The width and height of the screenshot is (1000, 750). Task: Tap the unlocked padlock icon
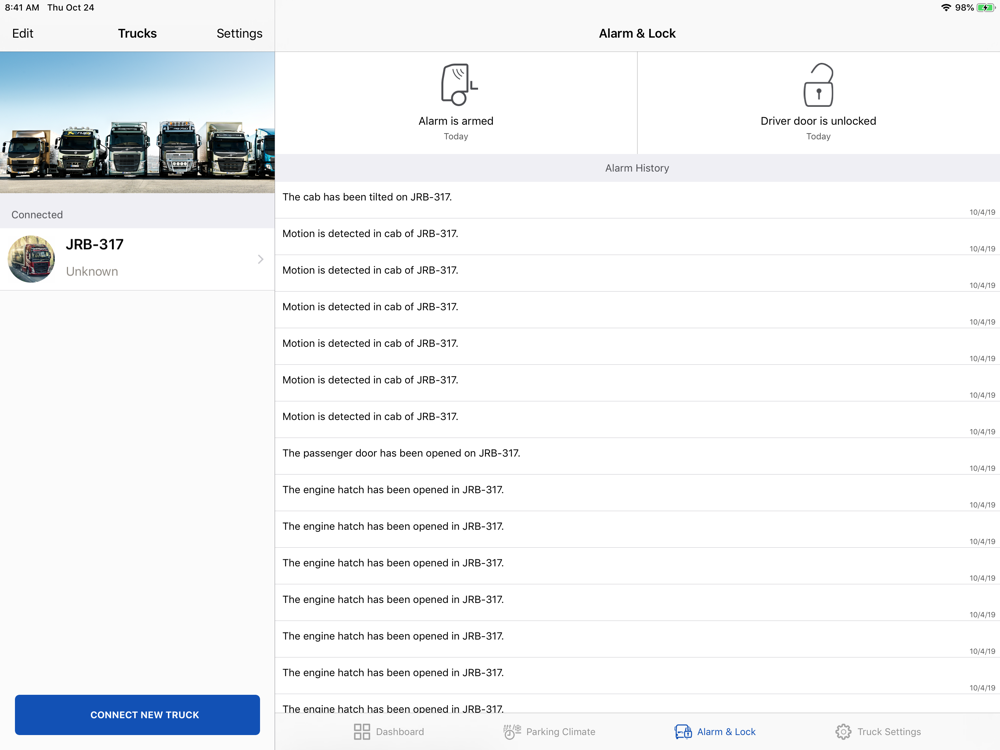click(x=818, y=85)
